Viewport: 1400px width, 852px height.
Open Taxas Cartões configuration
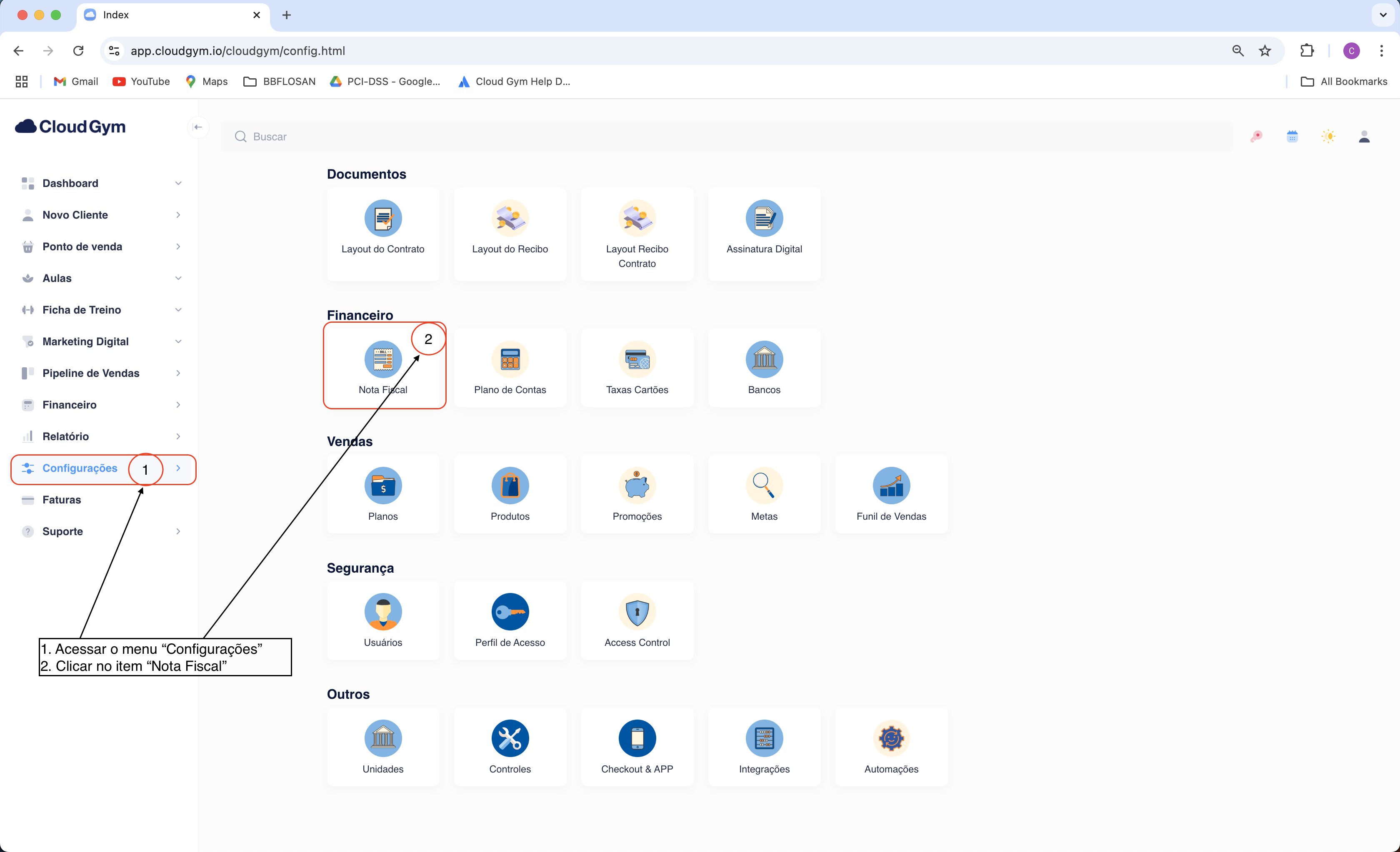tap(636, 359)
